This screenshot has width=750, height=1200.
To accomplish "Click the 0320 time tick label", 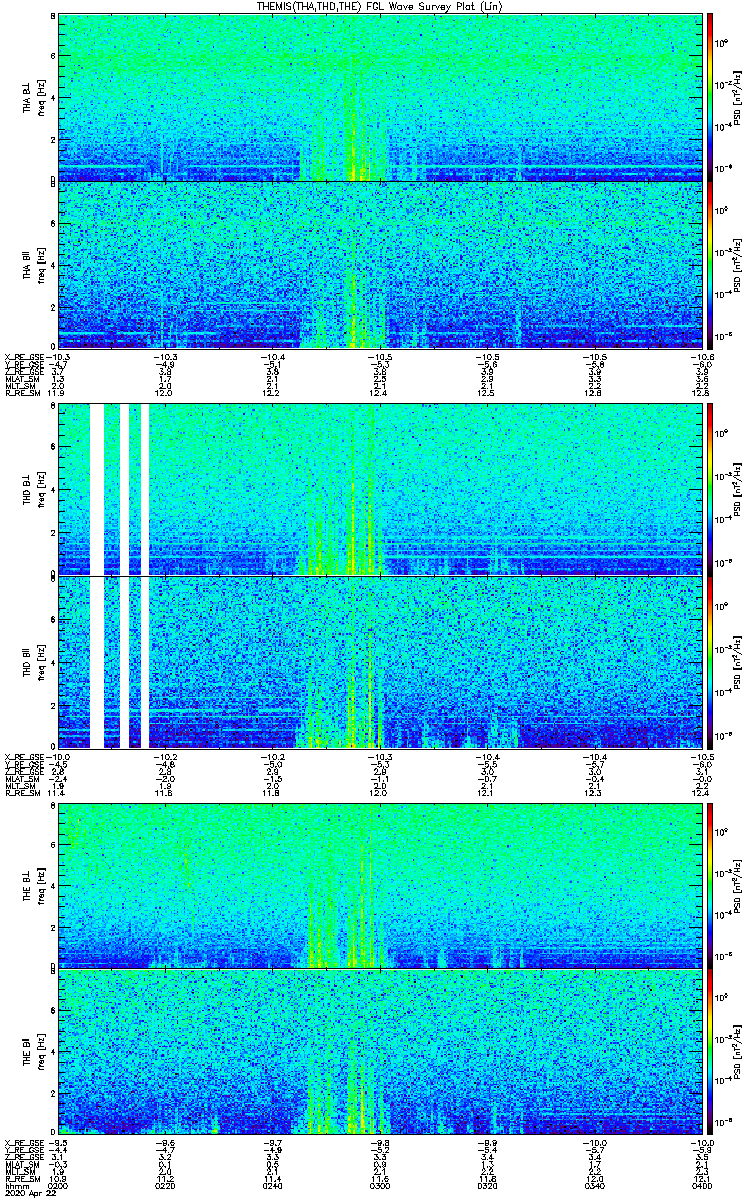I will coord(486,1185).
